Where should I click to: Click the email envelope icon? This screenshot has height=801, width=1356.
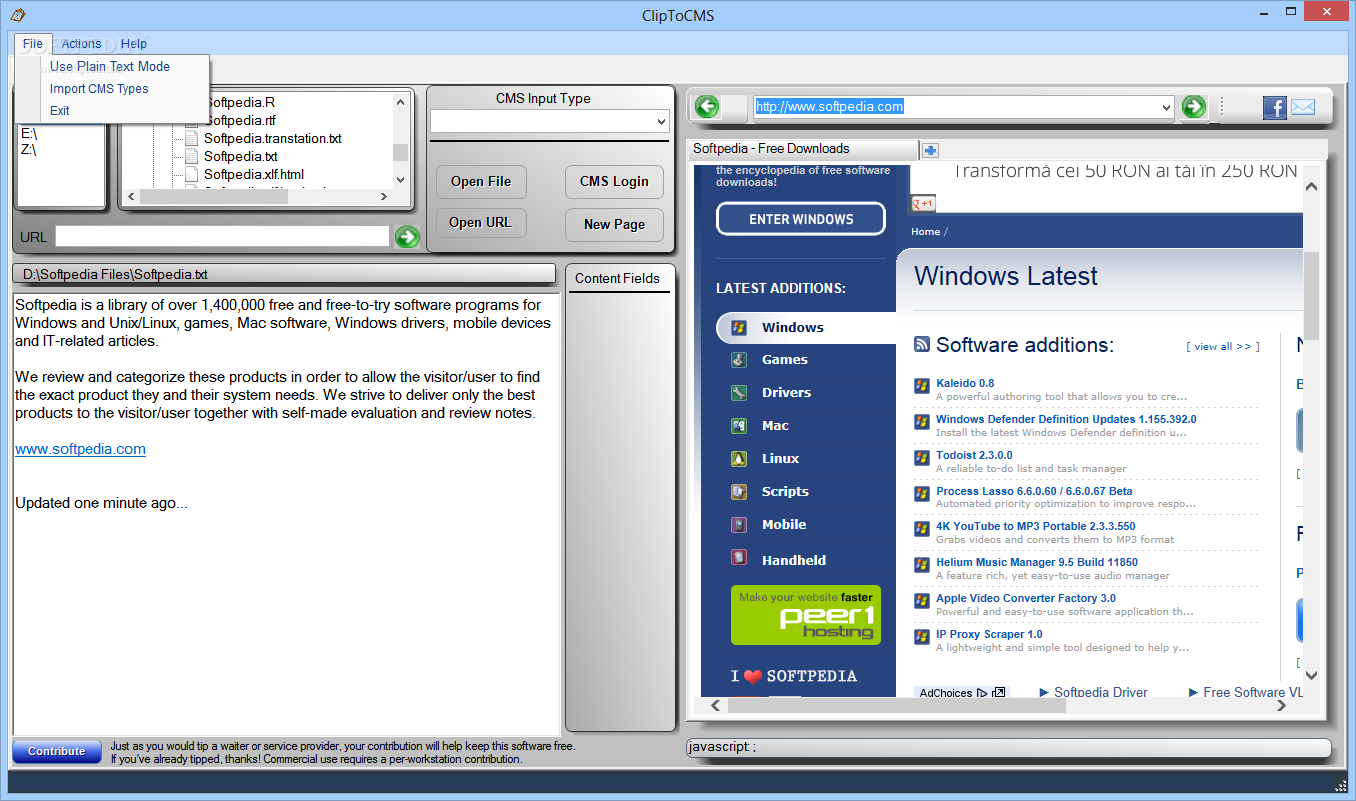point(1303,108)
